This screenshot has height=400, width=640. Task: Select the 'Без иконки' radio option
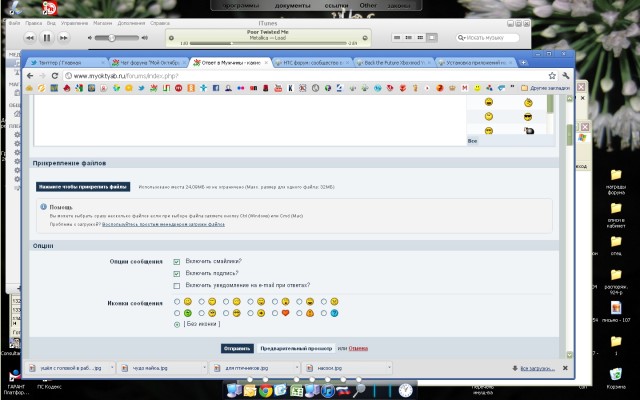177,324
